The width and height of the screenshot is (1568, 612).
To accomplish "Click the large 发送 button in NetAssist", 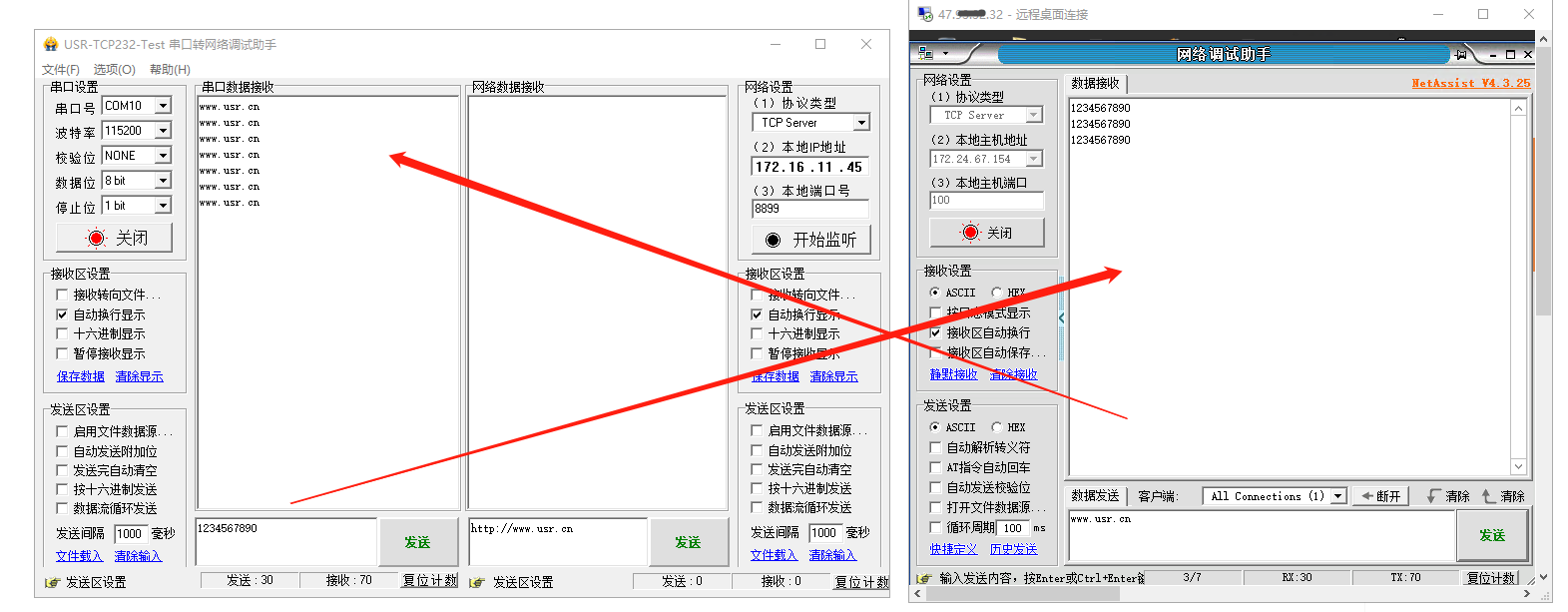I will click(1492, 536).
